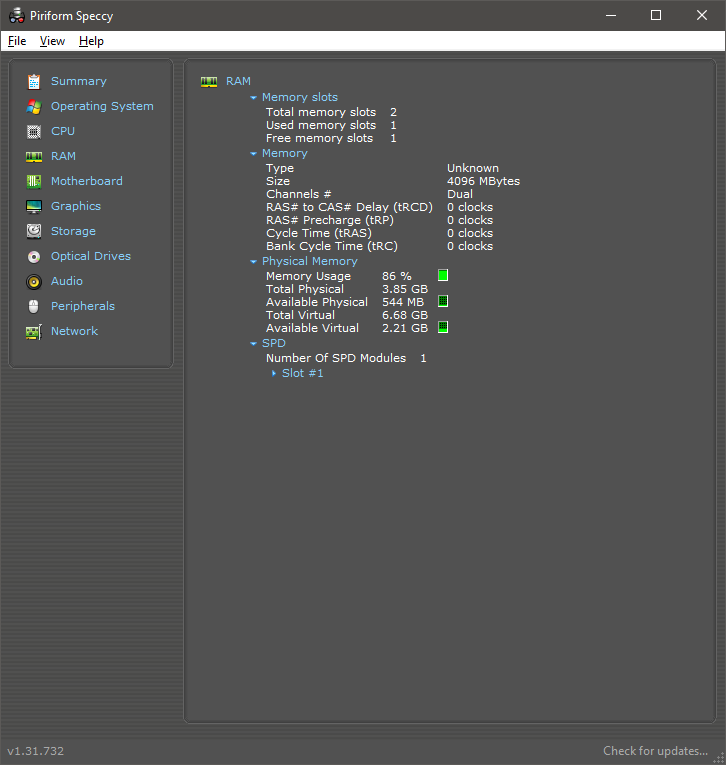Click Total Virtual 6.68 GB value

[x=404, y=315]
